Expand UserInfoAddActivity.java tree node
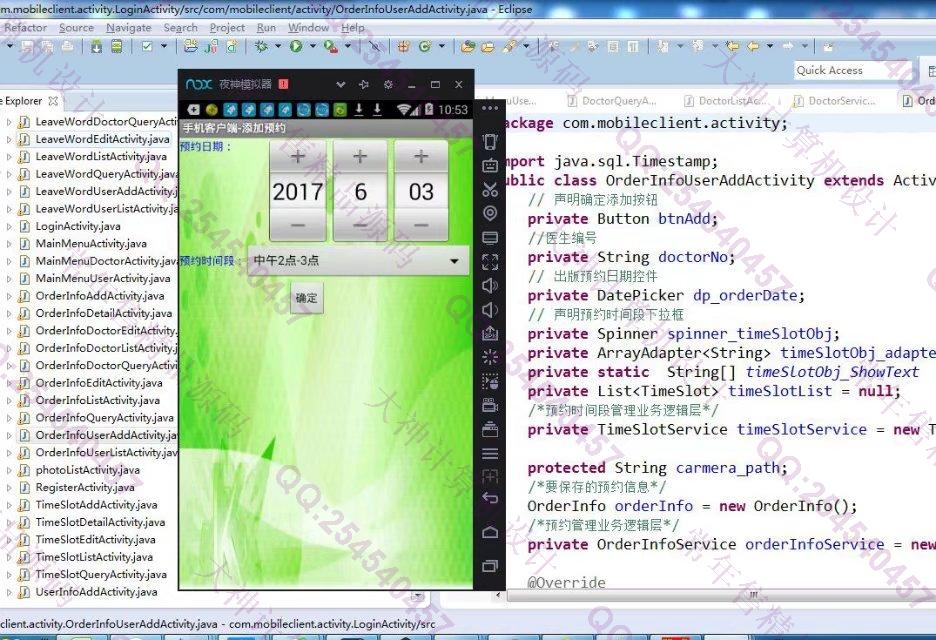936x640 pixels. (9, 592)
